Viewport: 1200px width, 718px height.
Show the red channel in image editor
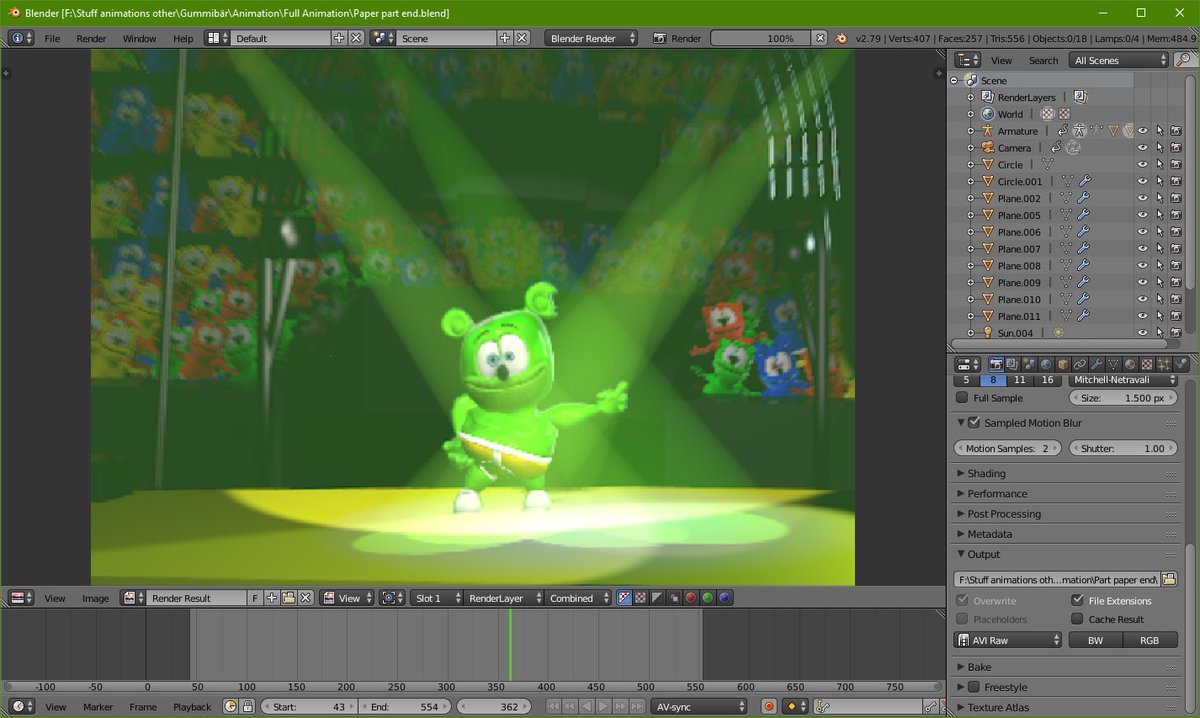[691, 598]
